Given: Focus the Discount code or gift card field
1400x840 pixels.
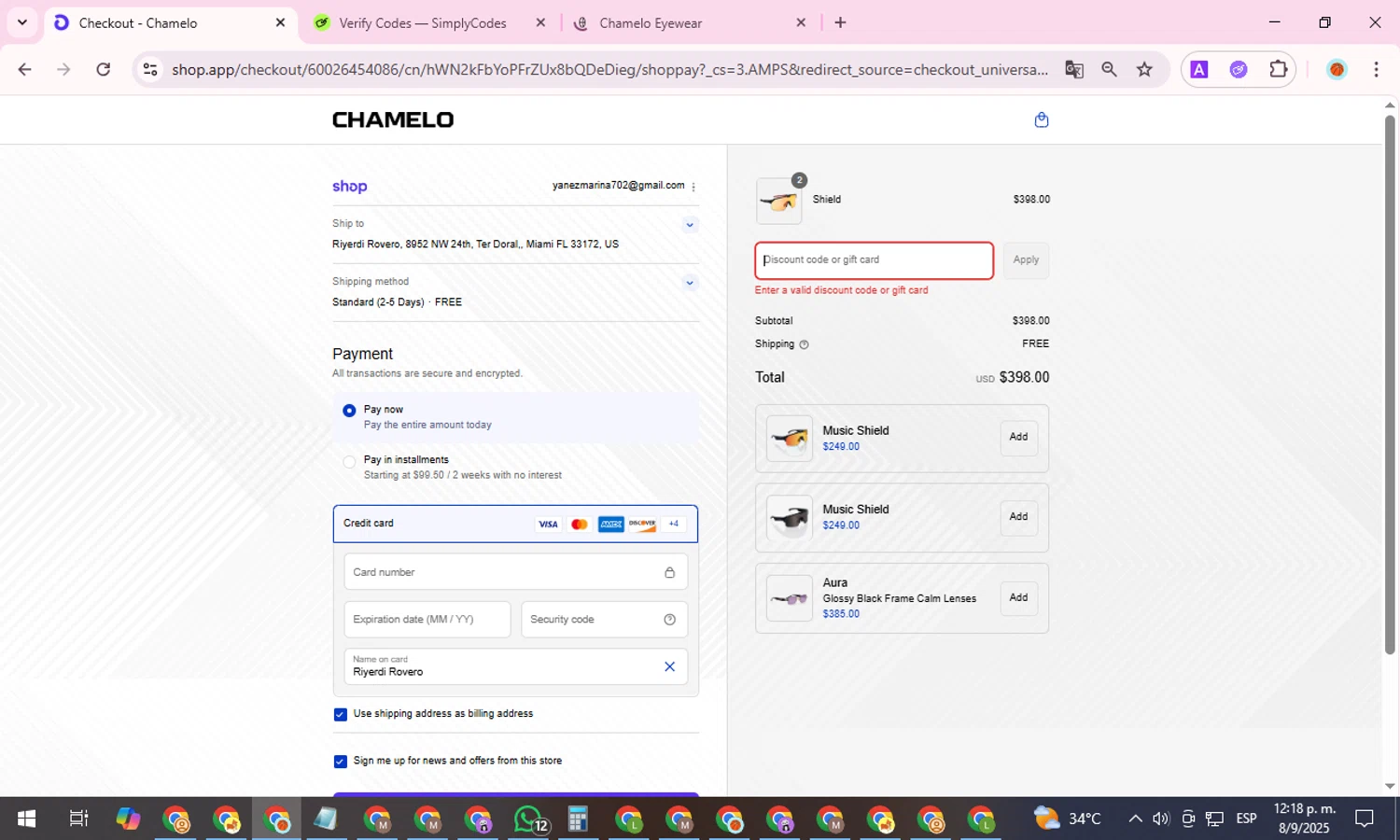Looking at the screenshot, I should pyautogui.click(x=874, y=260).
